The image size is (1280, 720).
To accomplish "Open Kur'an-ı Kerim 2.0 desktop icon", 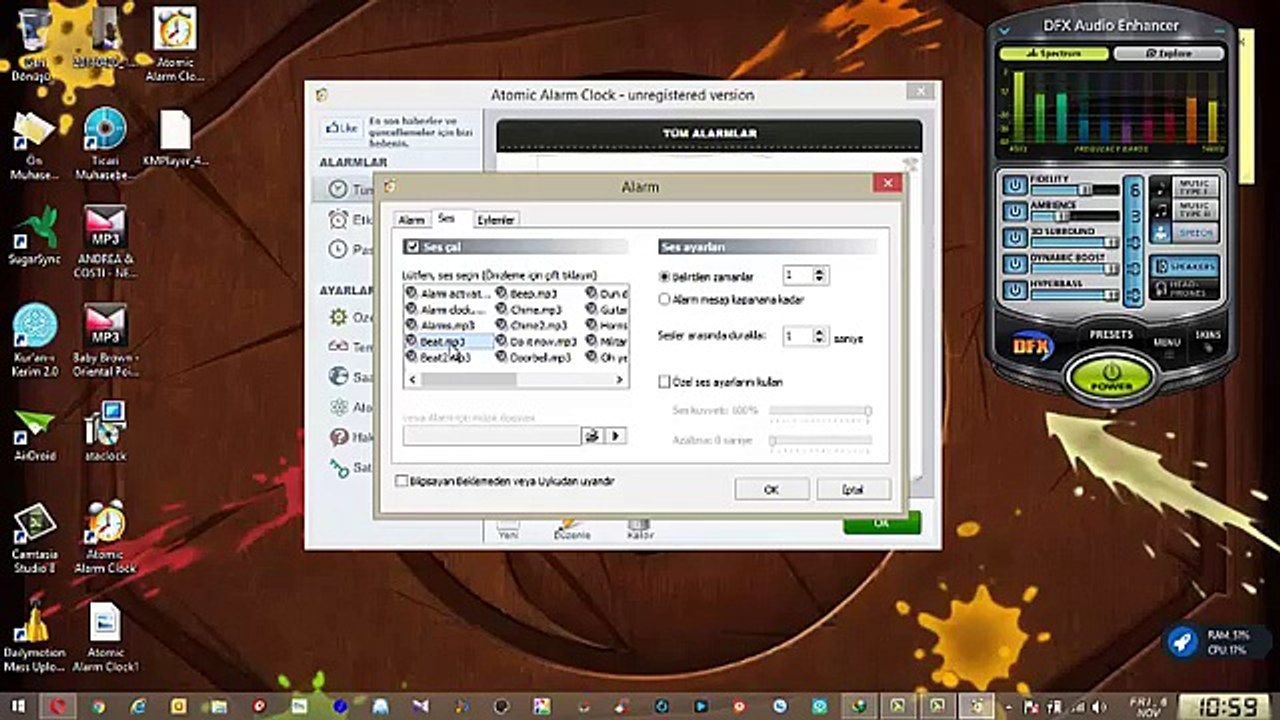I will pyautogui.click(x=35, y=340).
